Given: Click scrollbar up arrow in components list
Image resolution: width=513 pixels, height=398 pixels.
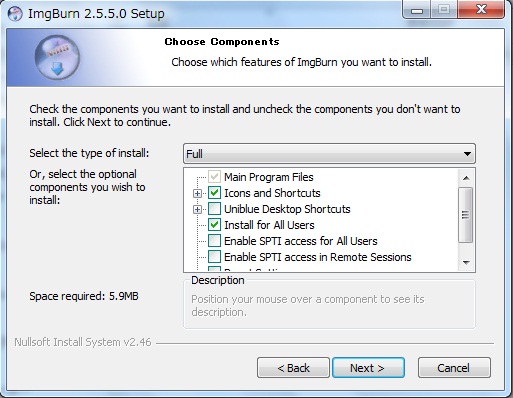Looking at the screenshot, I should click(466, 178).
